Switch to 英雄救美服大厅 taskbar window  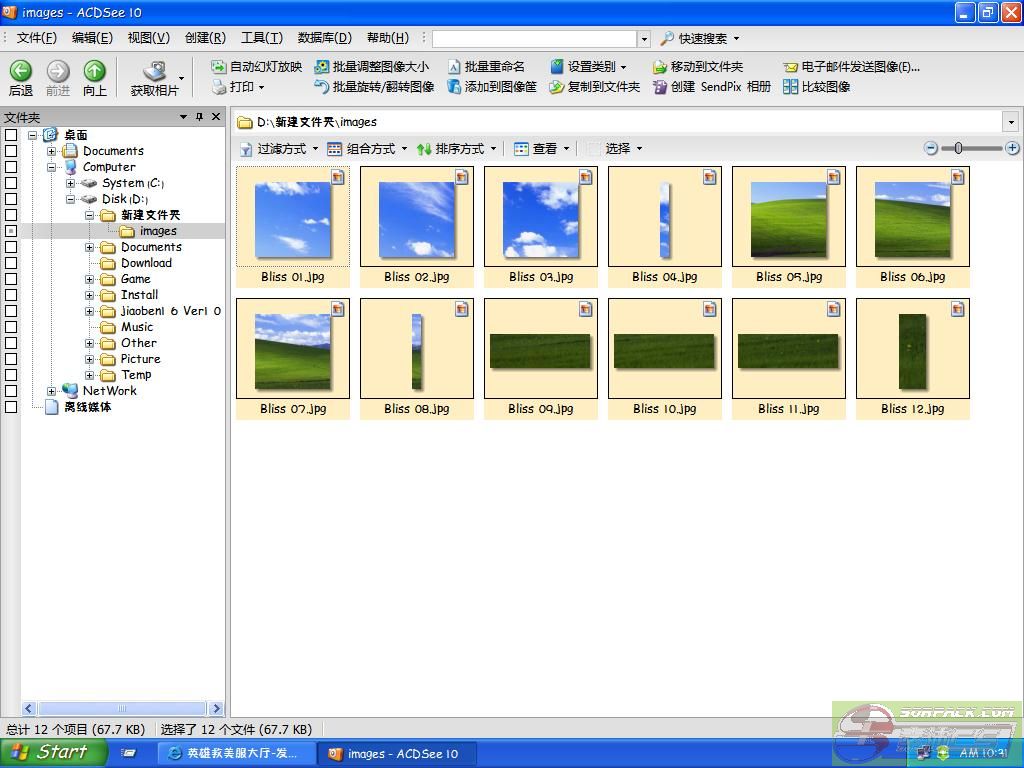coord(236,754)
